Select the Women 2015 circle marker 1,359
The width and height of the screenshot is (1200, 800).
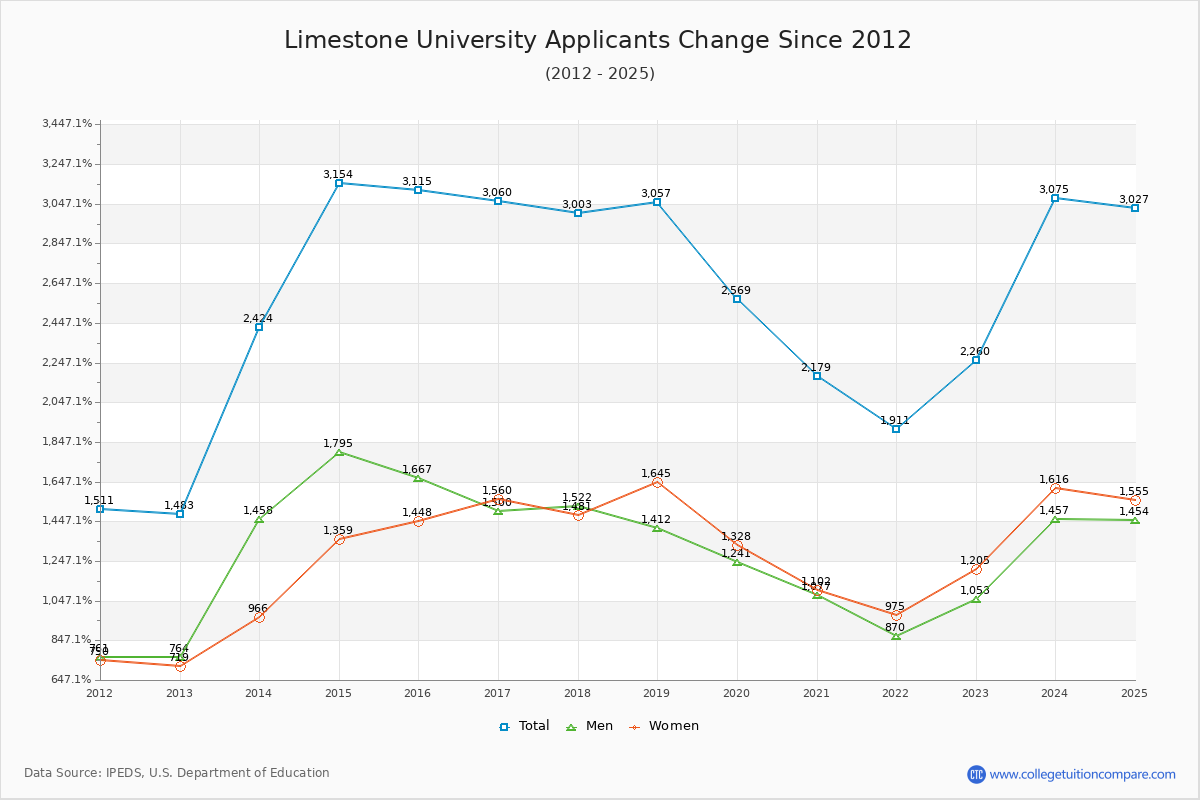tap(339, 539)
